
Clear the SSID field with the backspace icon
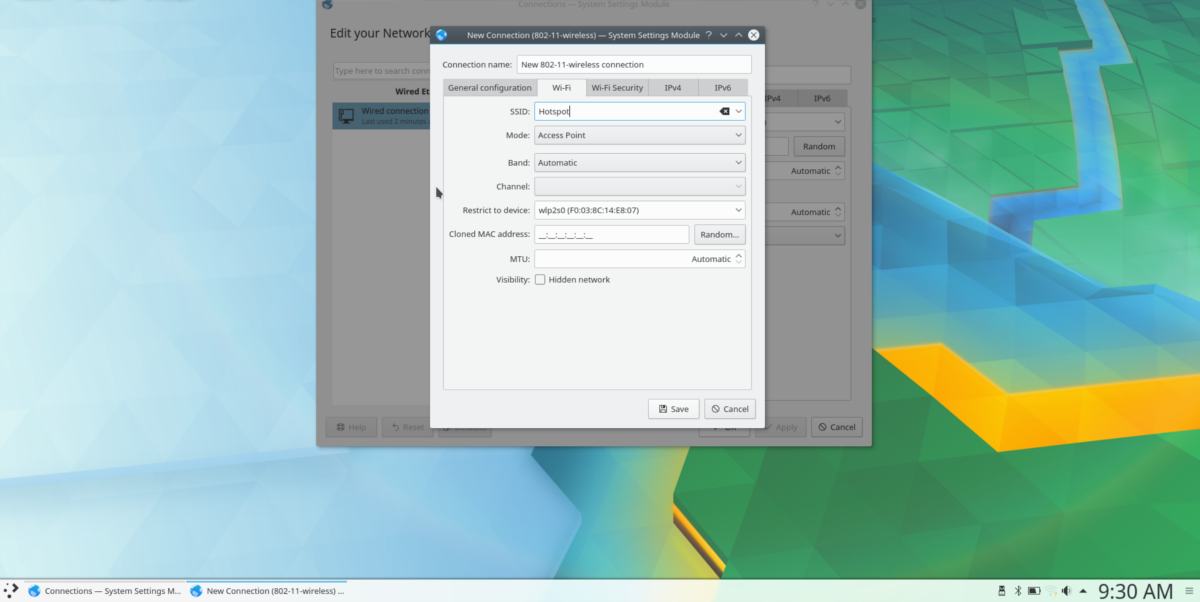click(x=725, y=112)
